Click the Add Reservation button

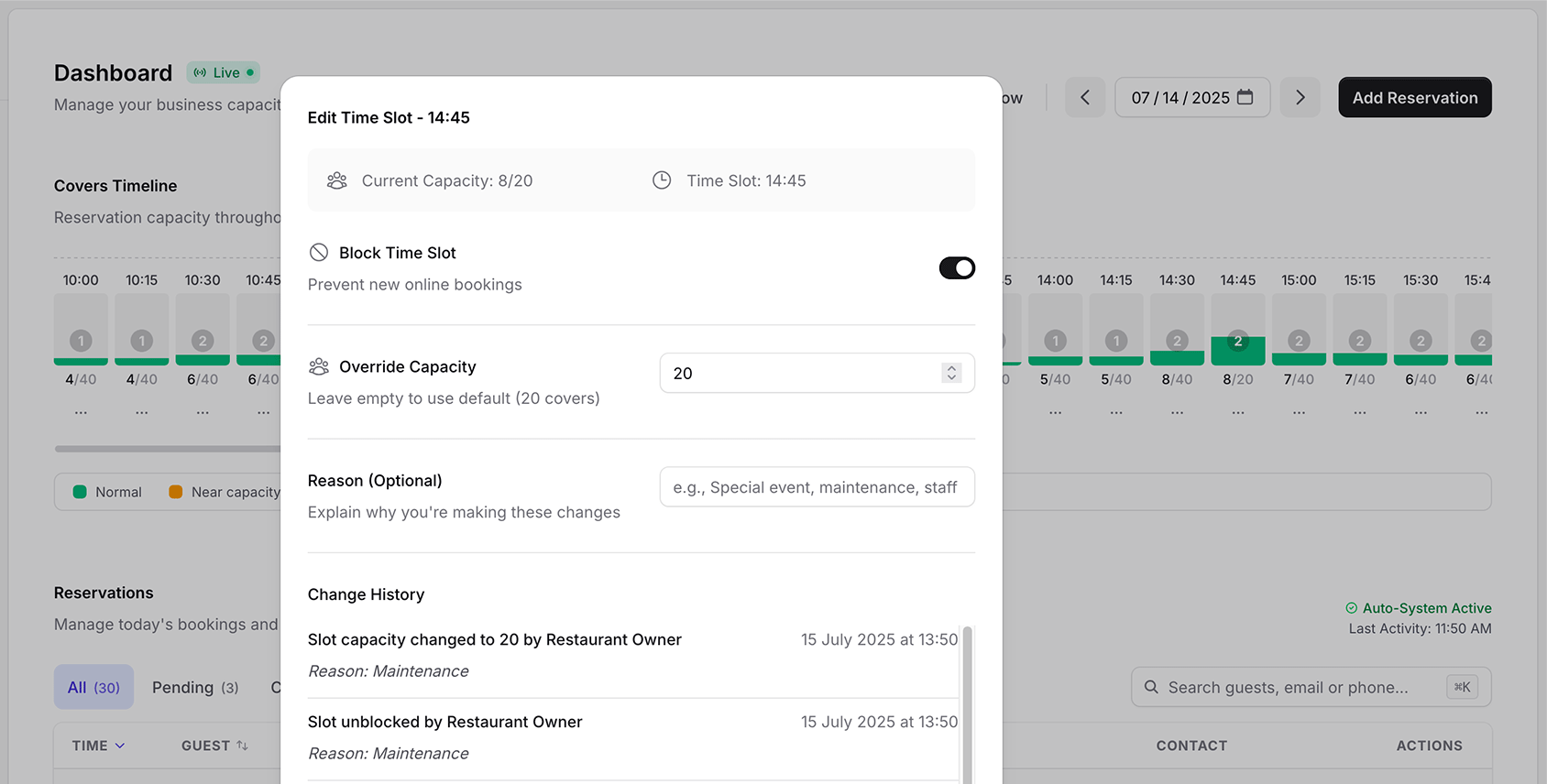[x=1415, y=98]
